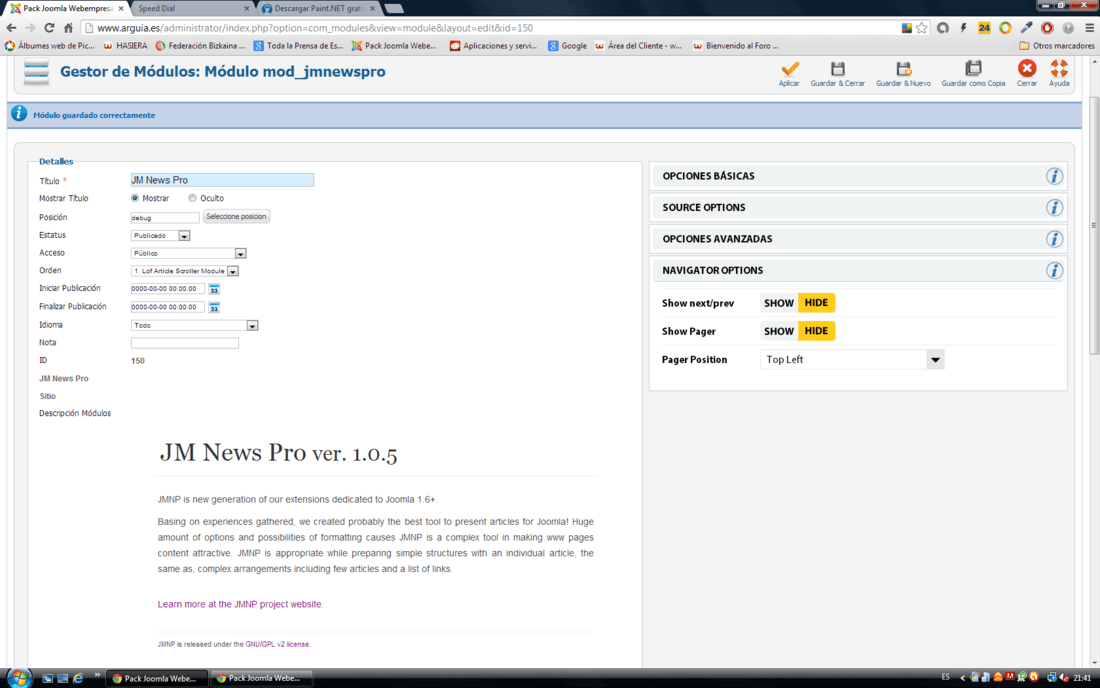This screenshot has height=688, width=1100.
Task: Select the Oculto radio for Mostrar Título
Action: point(192,198)
